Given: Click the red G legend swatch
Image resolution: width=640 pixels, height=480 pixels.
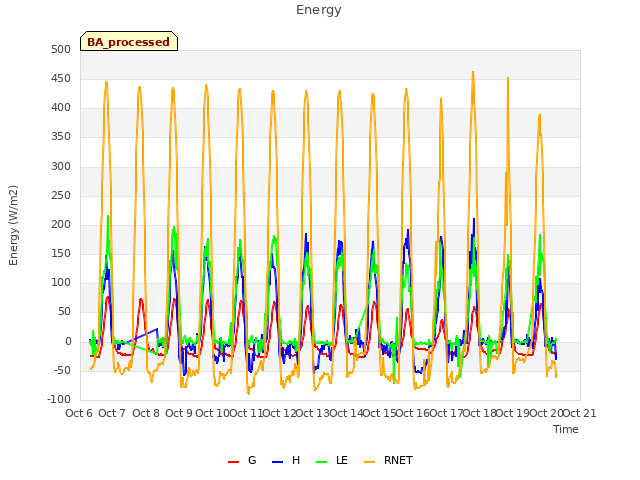Looking at the screenshot, I should click(x=233, y=462).
